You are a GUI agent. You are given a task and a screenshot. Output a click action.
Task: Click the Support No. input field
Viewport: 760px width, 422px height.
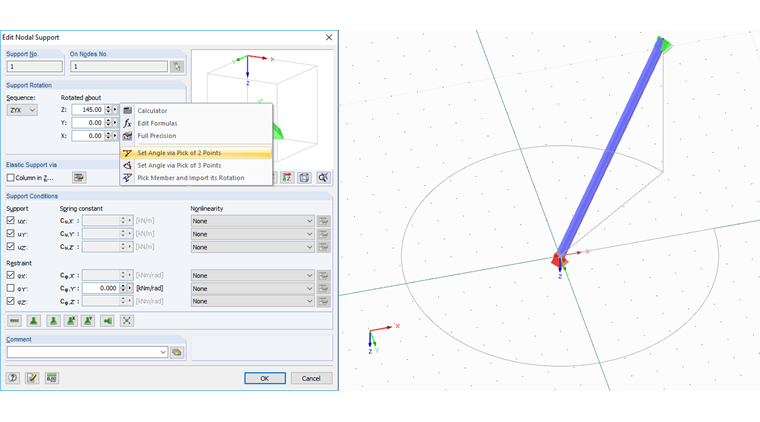35,66
